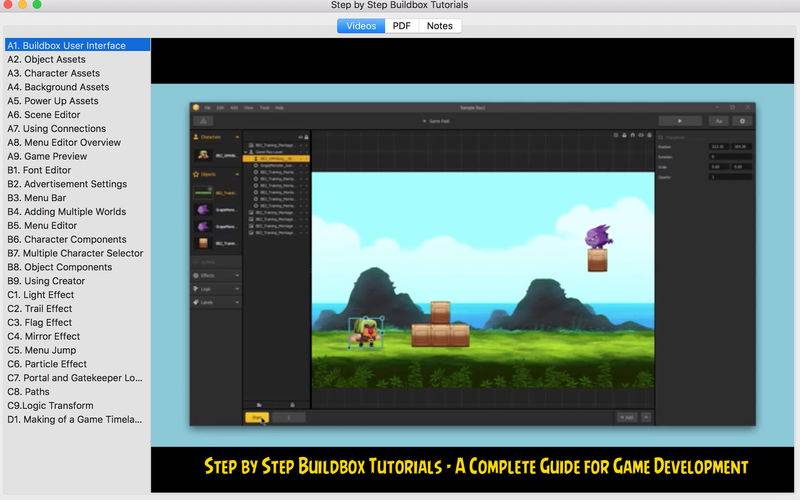Choose B3. Menu Bar tutorial
The width and height of the screenshot is (800, 500).
(x=78, y=197)
